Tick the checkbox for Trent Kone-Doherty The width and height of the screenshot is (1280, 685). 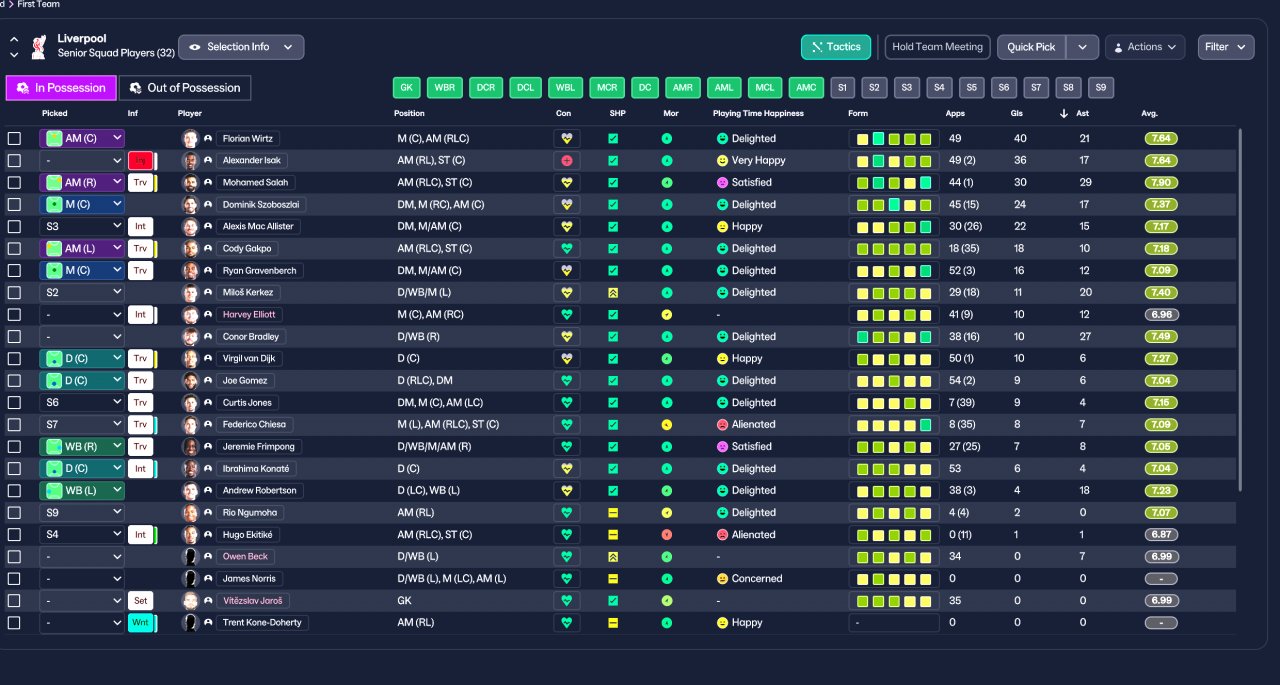point(14,622)
